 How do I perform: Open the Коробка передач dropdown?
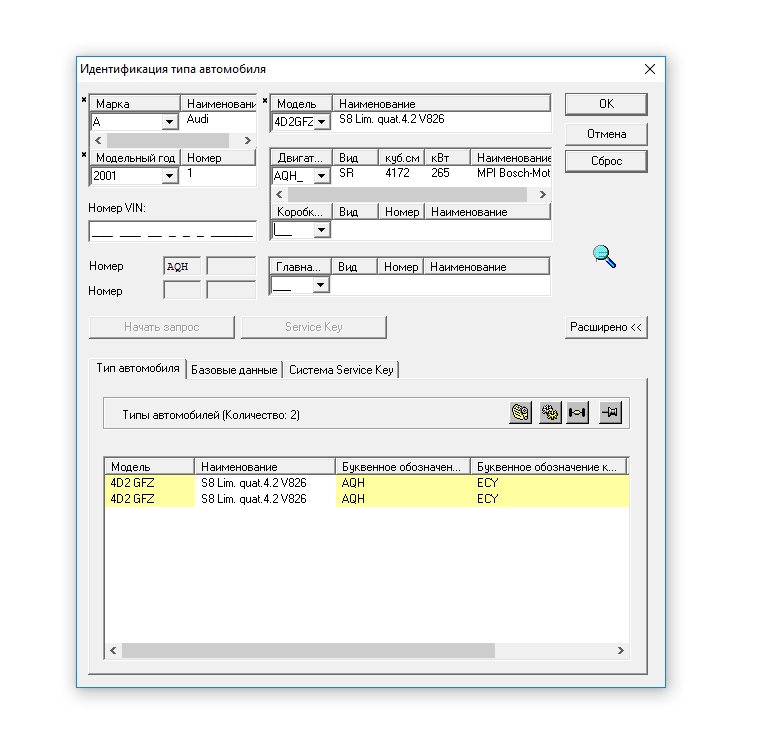pos(321,230)
